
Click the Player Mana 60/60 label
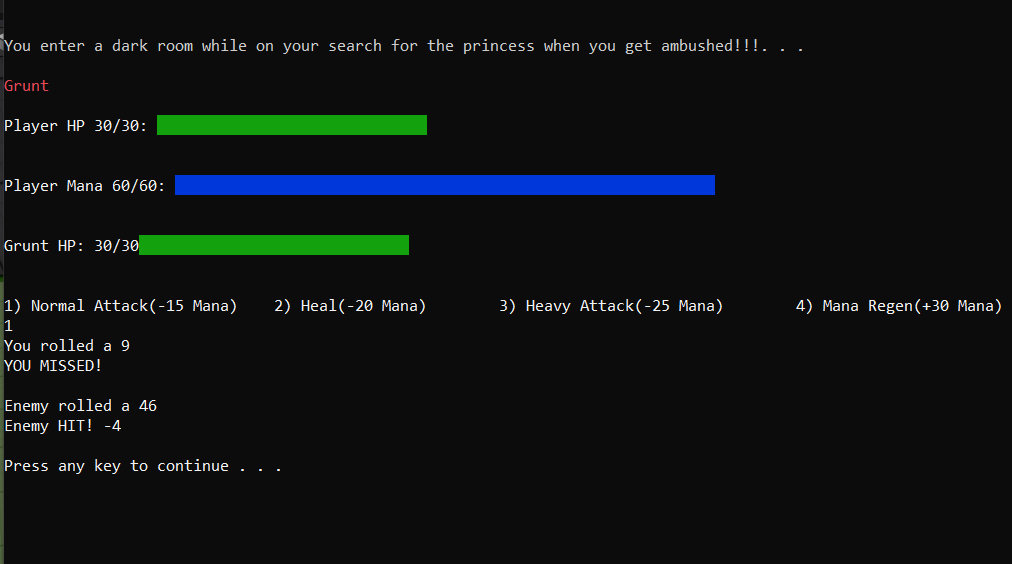[85, 186]
